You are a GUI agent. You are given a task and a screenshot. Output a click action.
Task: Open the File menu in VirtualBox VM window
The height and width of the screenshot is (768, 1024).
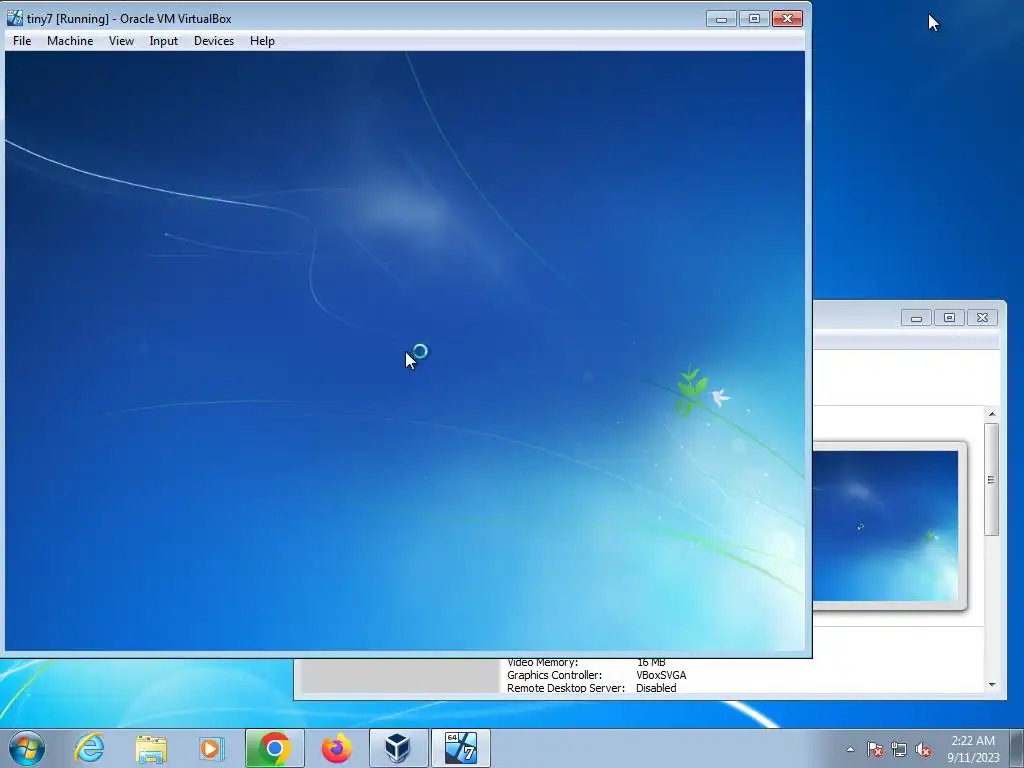click(x=22, y=40)
